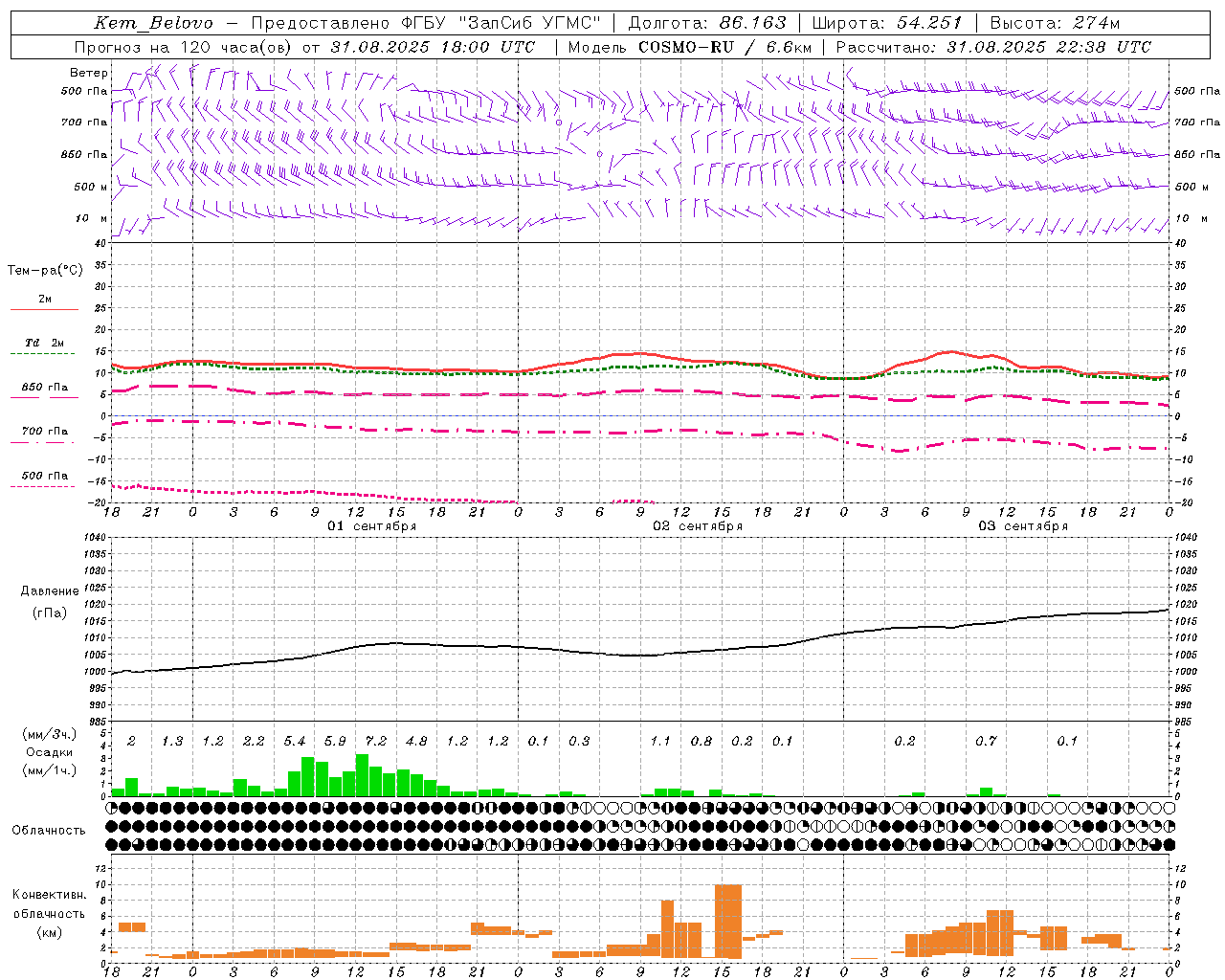1225x980 pixels.
Task: Click the "Ветер" wind panel label
Action: pyautogui.click(x=89, y=73)
